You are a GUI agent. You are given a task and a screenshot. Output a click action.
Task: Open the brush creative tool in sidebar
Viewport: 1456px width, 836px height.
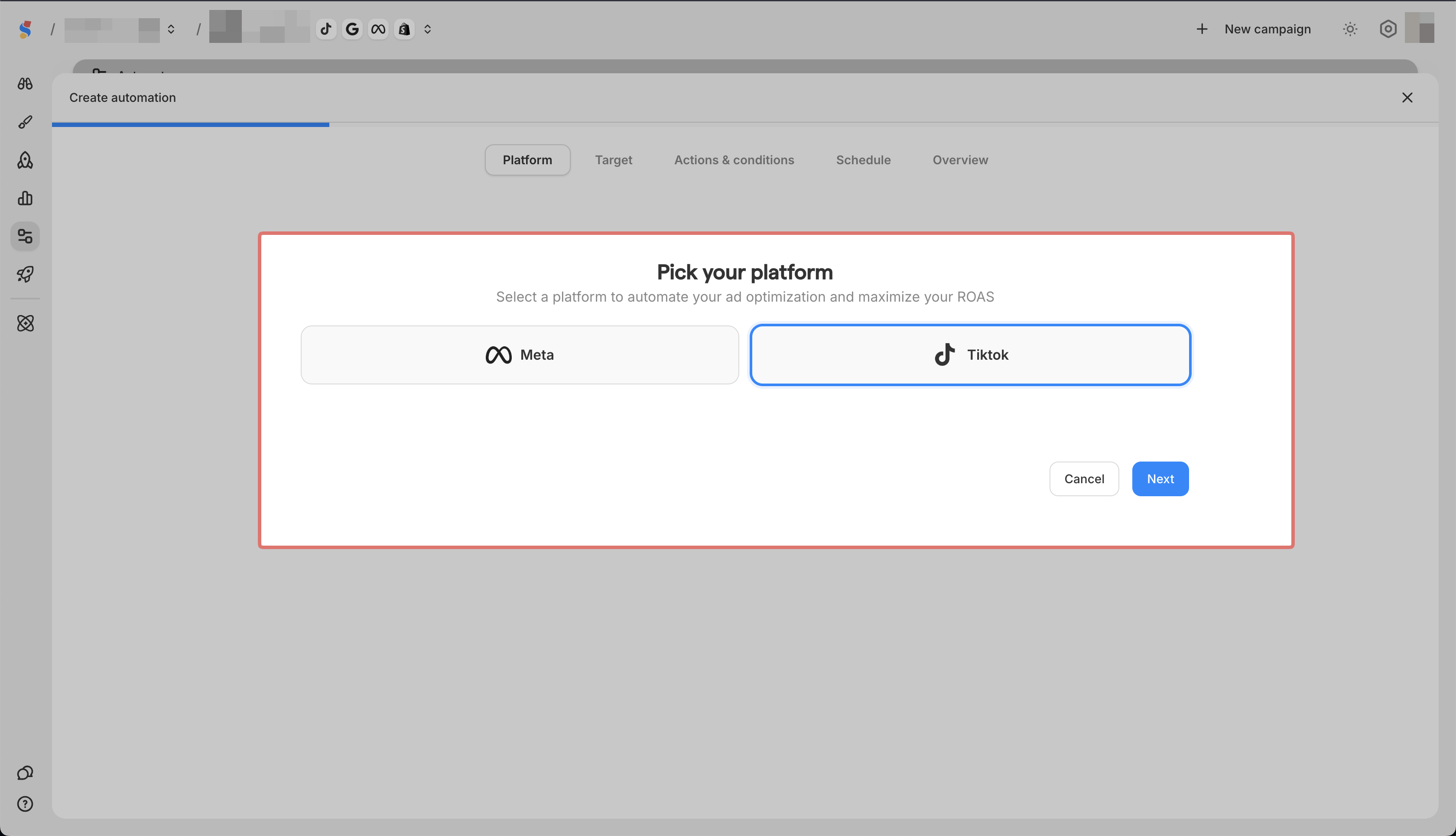25,122
